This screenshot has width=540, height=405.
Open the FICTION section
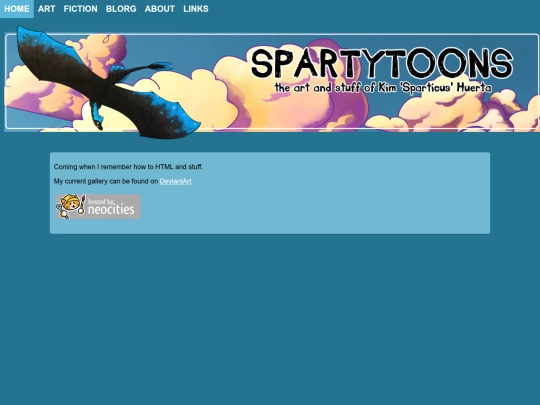pyautogui.click(x=81, y=9)
